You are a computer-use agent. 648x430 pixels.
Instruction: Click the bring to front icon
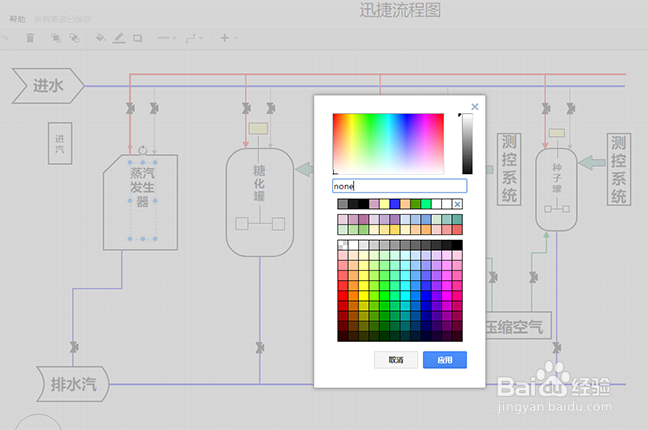click(x=55, y=38)
